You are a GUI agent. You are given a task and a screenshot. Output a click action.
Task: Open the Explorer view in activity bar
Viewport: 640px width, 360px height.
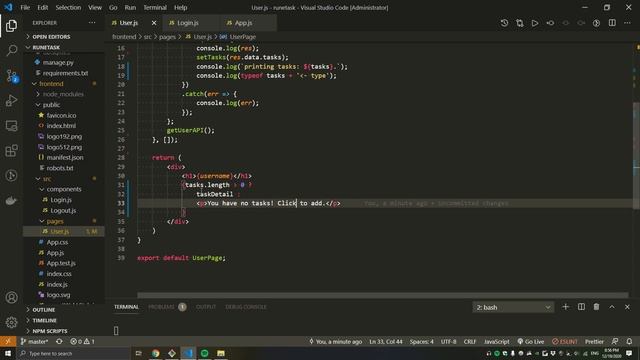coord(11,26)
